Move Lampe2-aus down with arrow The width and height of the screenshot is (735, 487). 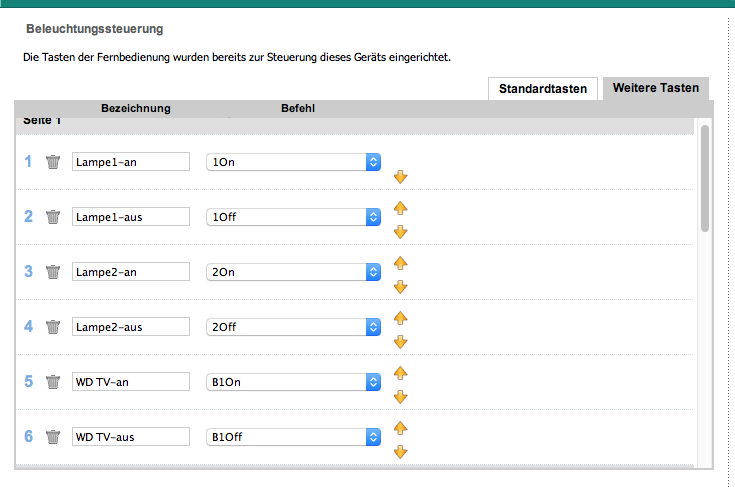(400, 342)
